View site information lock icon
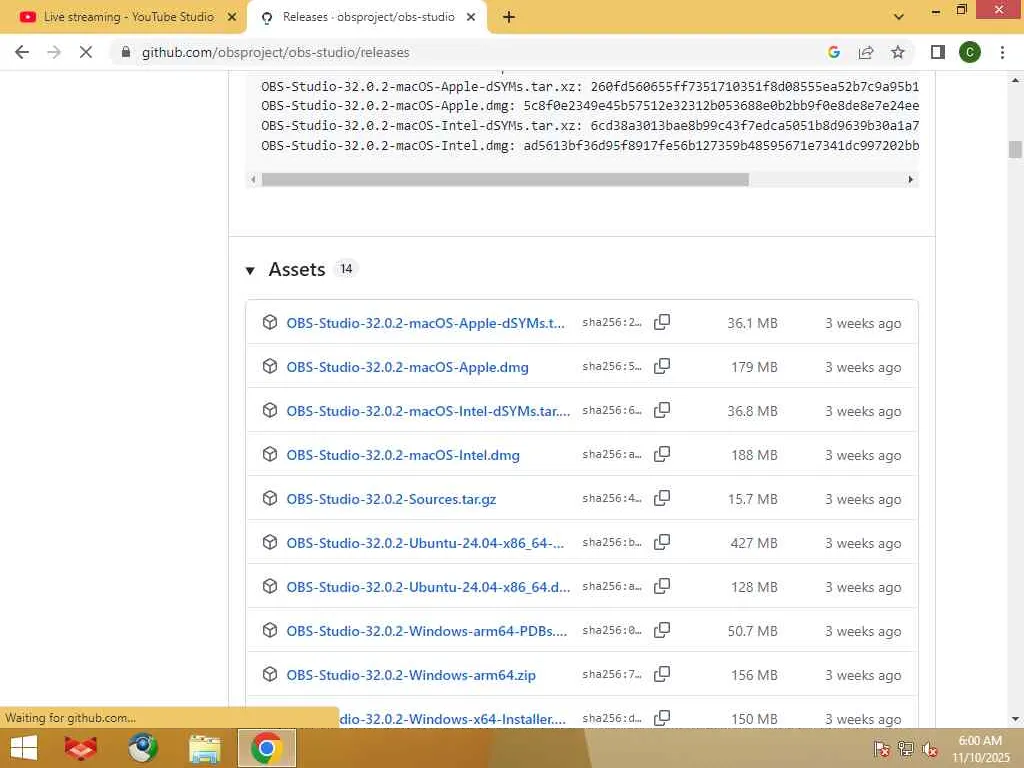Viewport: 1024px width, 768px height. (126, 52)
